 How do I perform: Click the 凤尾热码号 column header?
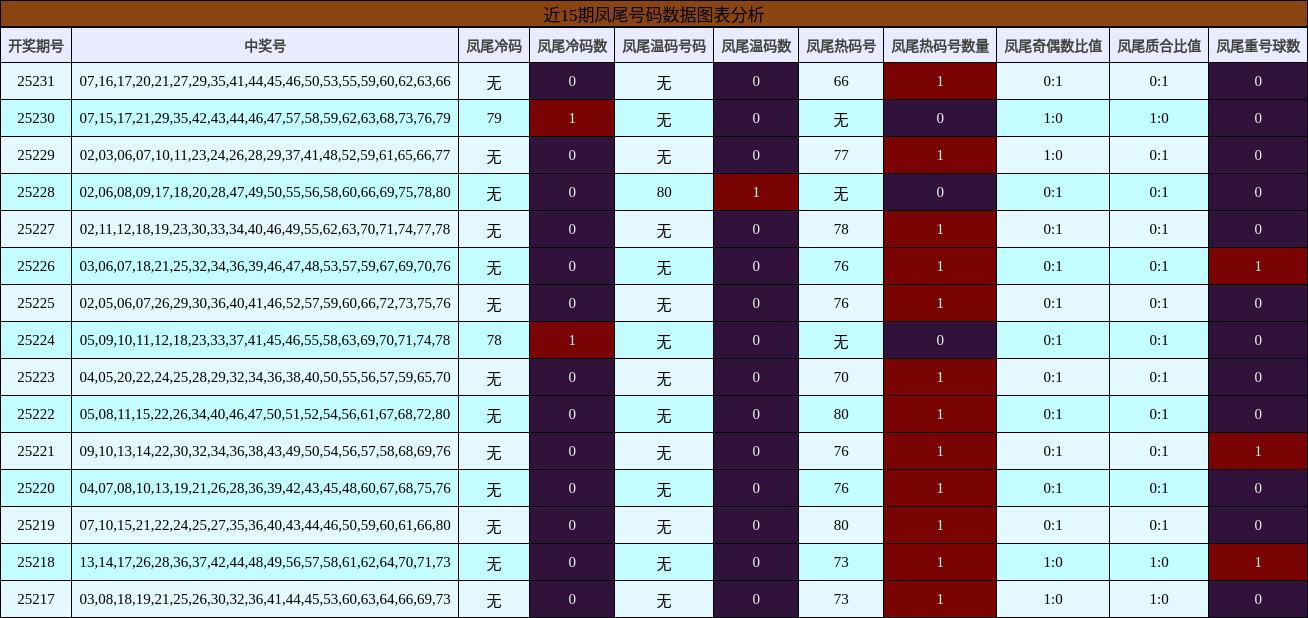point(841,45)
